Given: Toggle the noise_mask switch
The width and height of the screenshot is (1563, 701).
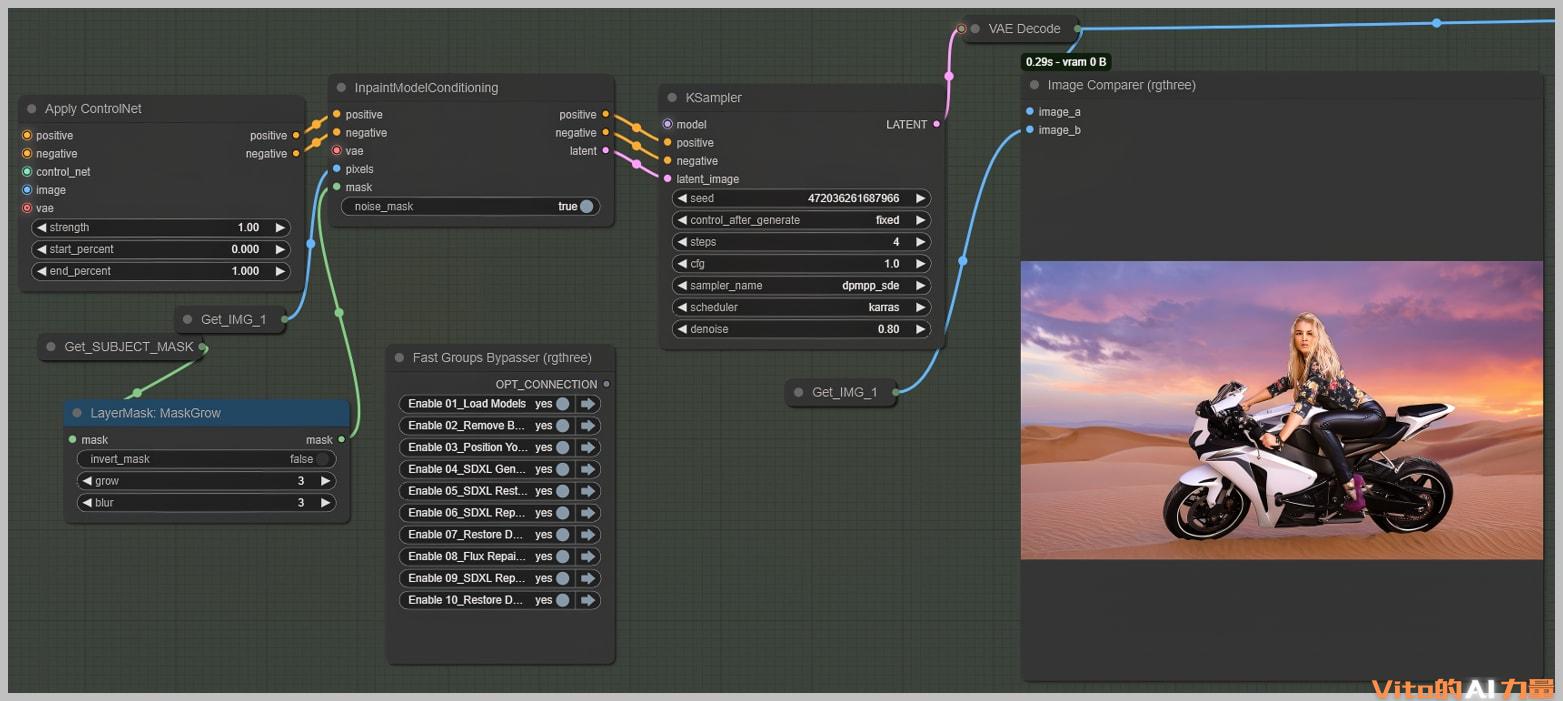Looking at the screenshot, I should (x=586, y=207).
